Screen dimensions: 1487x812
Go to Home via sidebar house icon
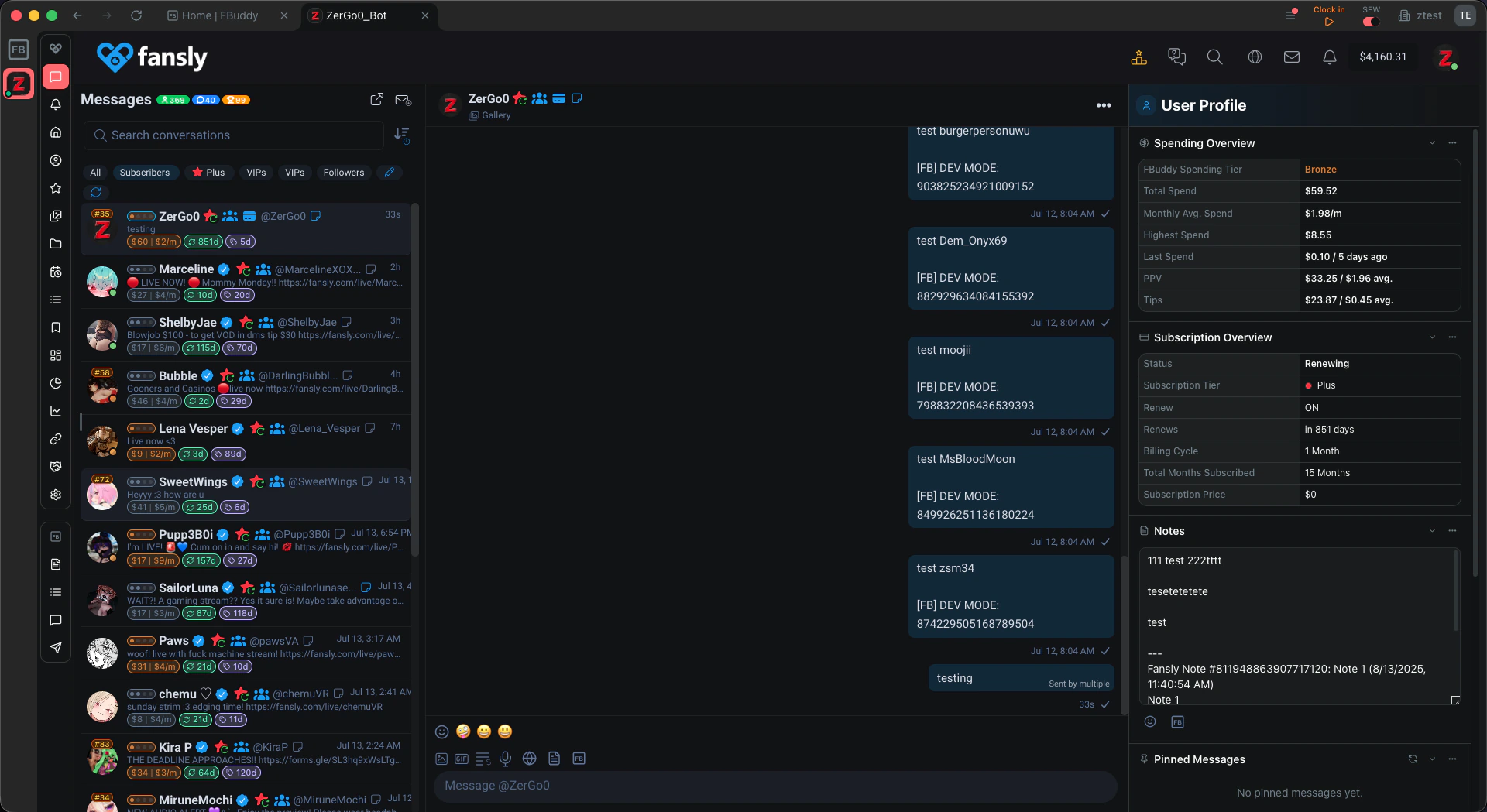point(56,132)
